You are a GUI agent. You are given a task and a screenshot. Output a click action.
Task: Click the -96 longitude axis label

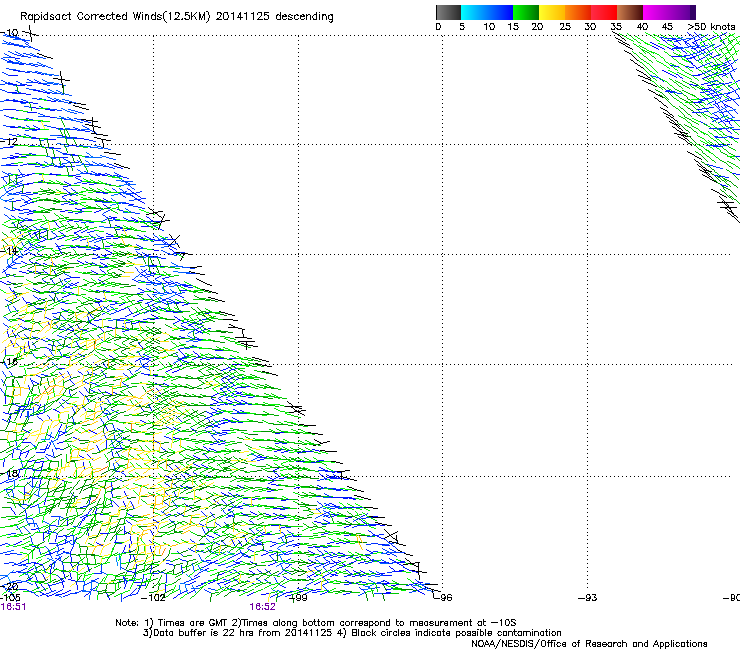tap(443, 598)
